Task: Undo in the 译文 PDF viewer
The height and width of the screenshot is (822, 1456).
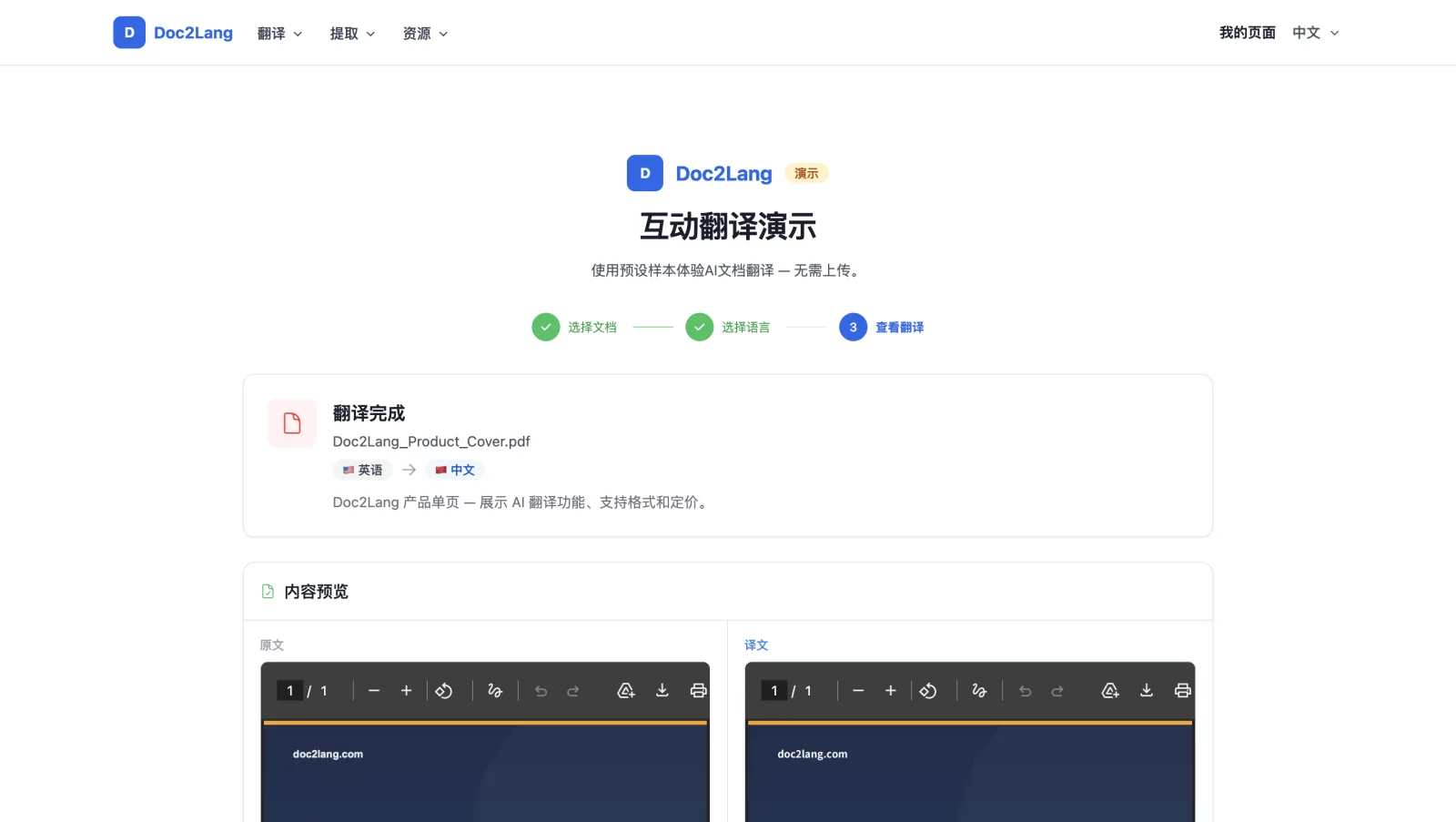Action: tap(1025, 691)
